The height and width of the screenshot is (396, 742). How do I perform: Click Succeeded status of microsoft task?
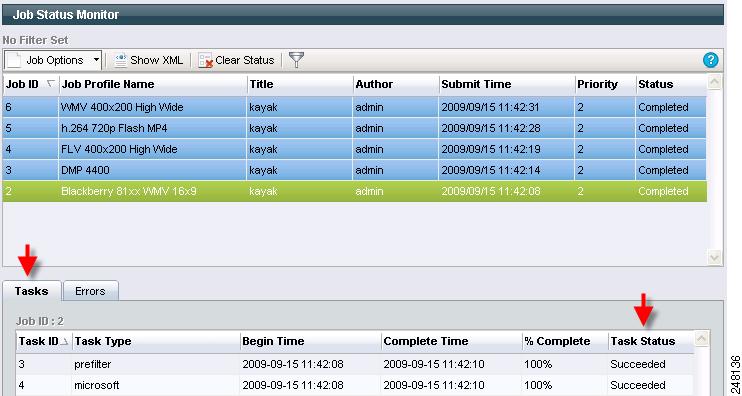[x=638, y=385]
